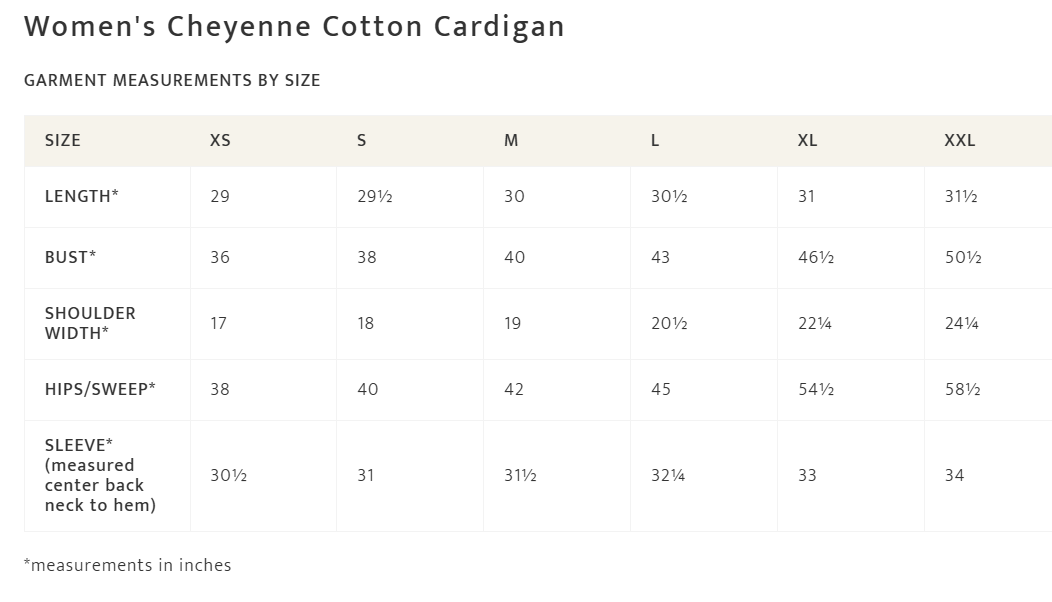1052x602 pixels.
Task: Click the "Garment Measurements by Size" subheading
Action: pos(172,80)
